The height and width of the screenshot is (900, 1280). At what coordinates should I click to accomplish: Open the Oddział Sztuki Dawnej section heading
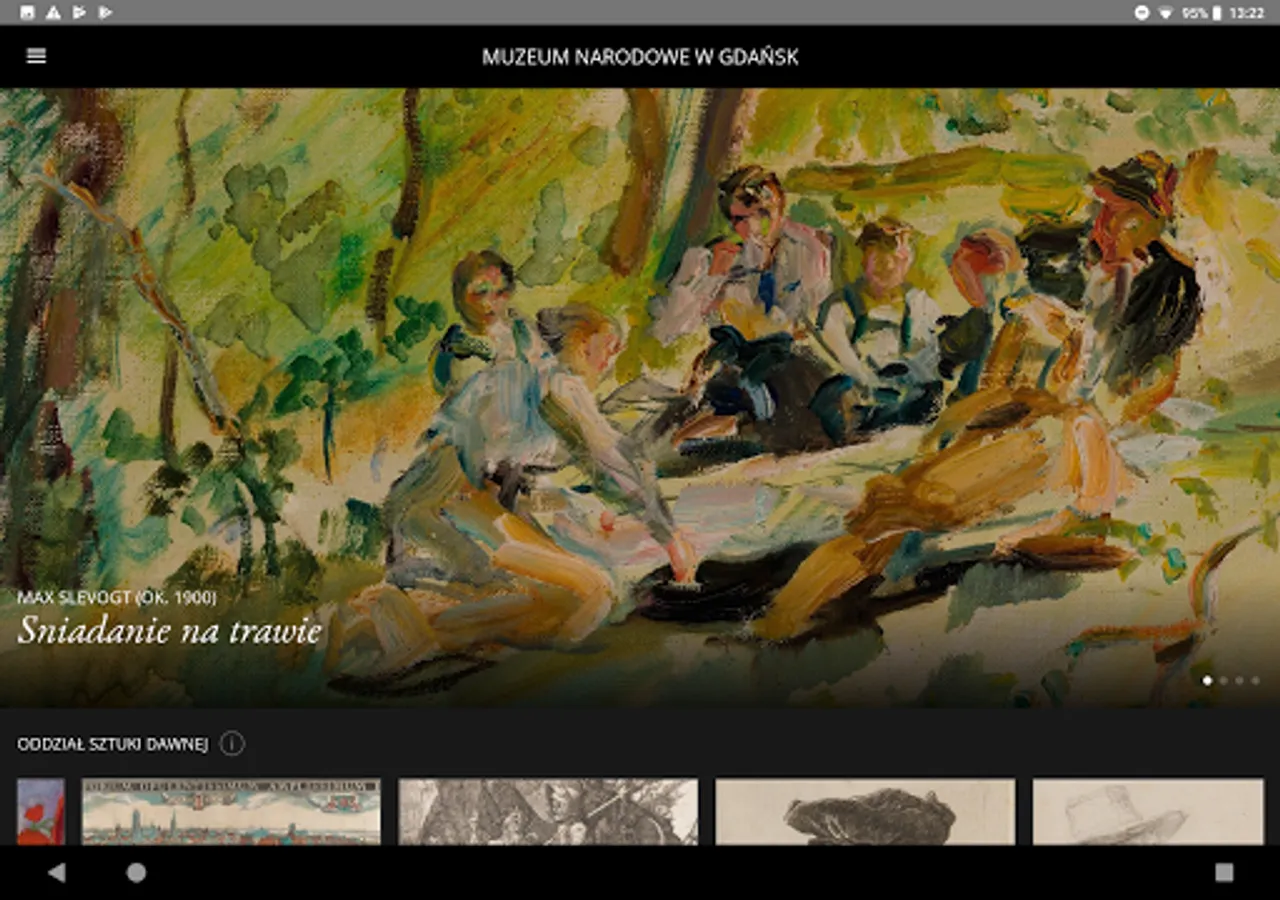[112, 744]
